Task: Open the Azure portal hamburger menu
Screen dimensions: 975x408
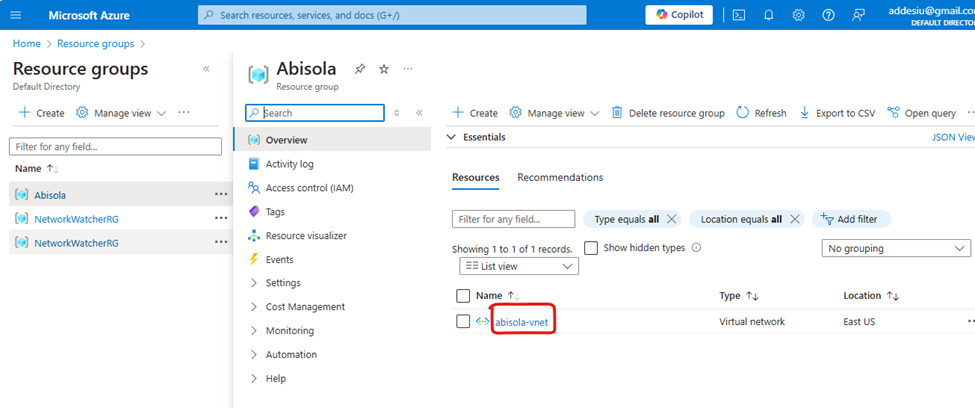Action: [x=15, y=15]
